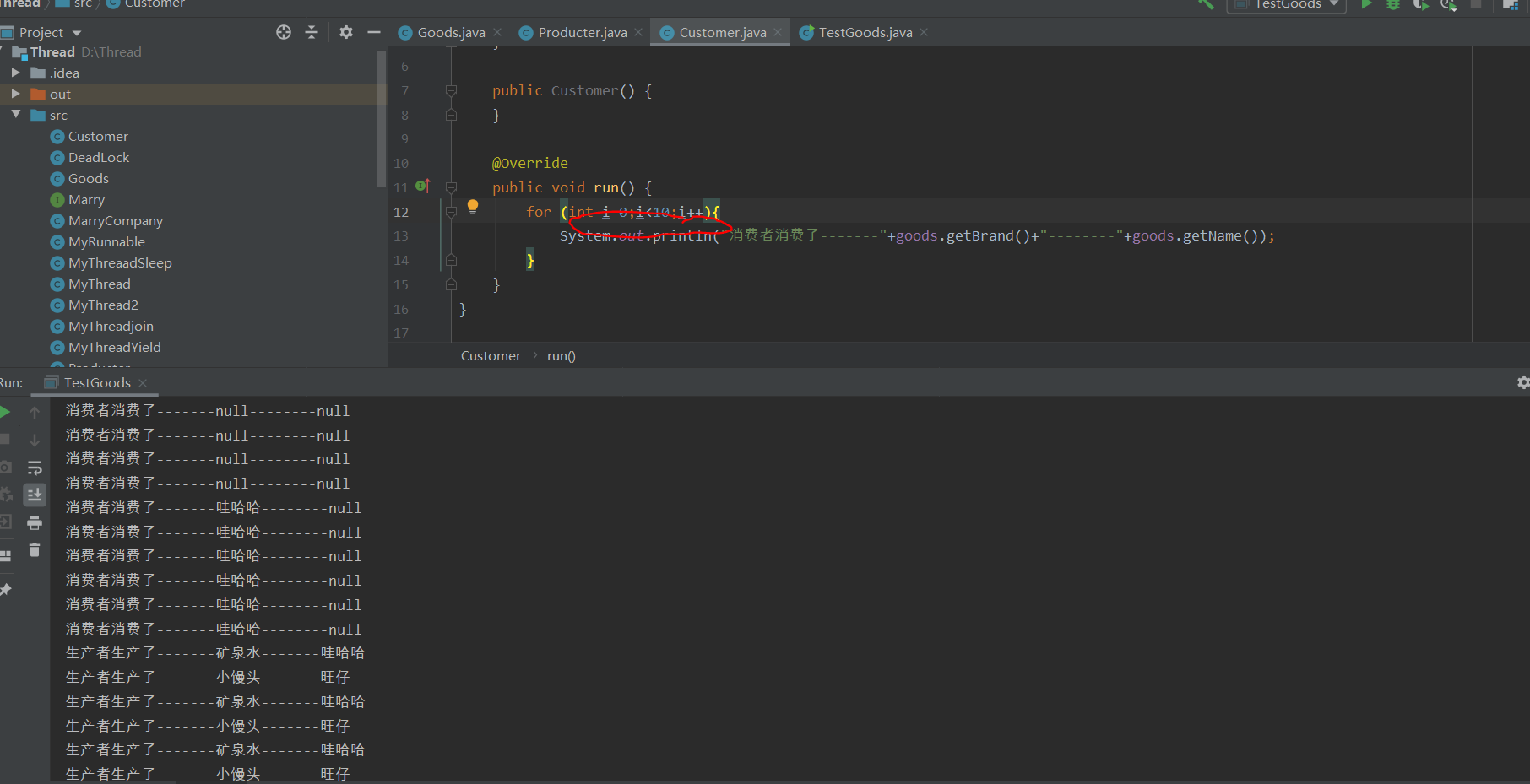
Task: Open Run panel settings gear
Action: point(1522,382)
